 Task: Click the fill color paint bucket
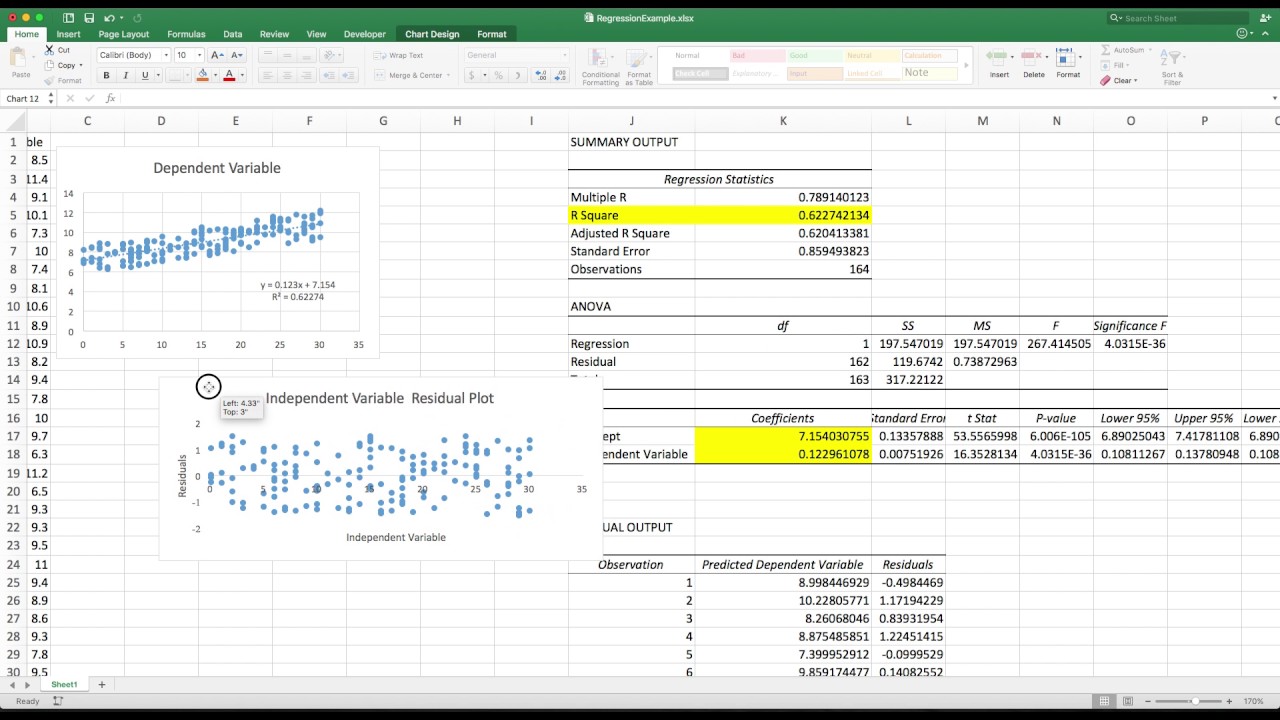[202, 75]
